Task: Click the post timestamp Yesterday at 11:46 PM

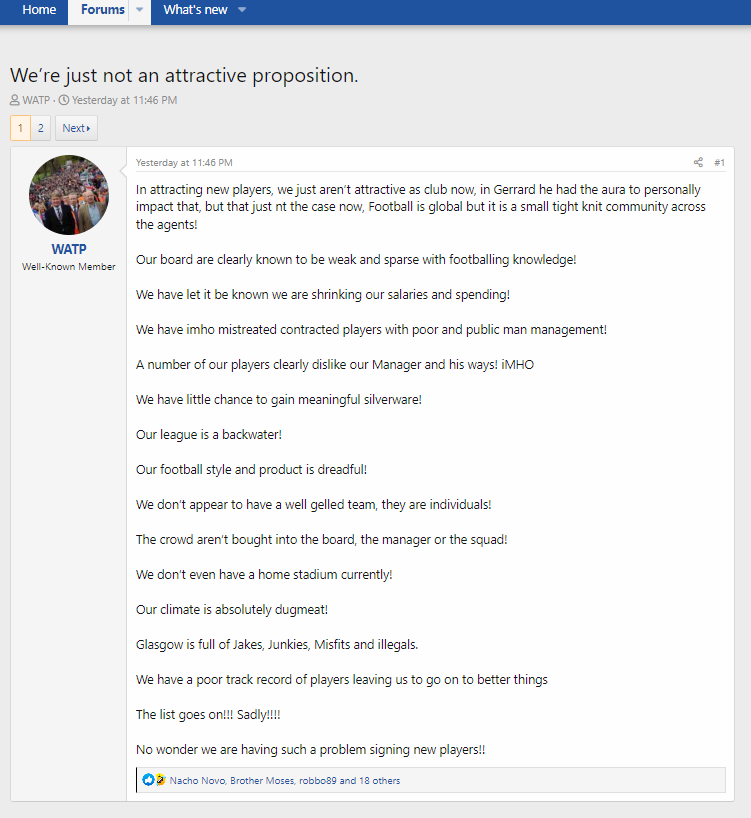Action: (x=184, y=163)
